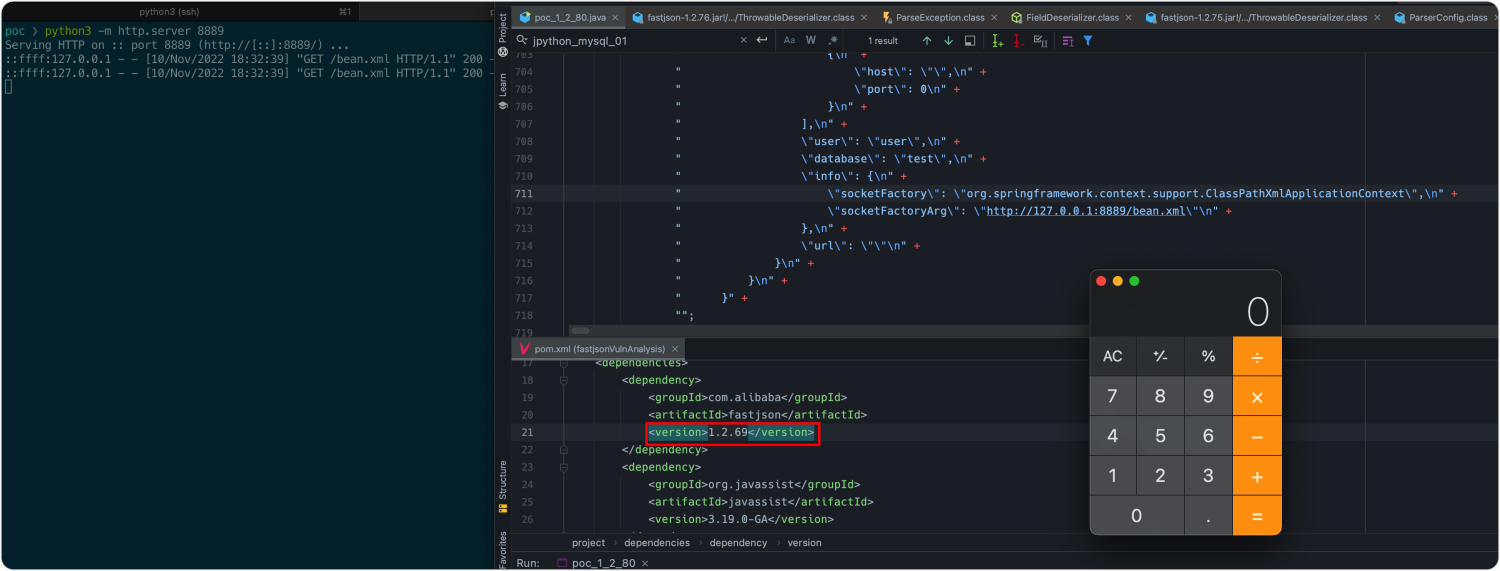This screenshot has width=1500, height=571.
Task: Click 'dependencies' in XML breadcrumb
Action: pos(657,542)
